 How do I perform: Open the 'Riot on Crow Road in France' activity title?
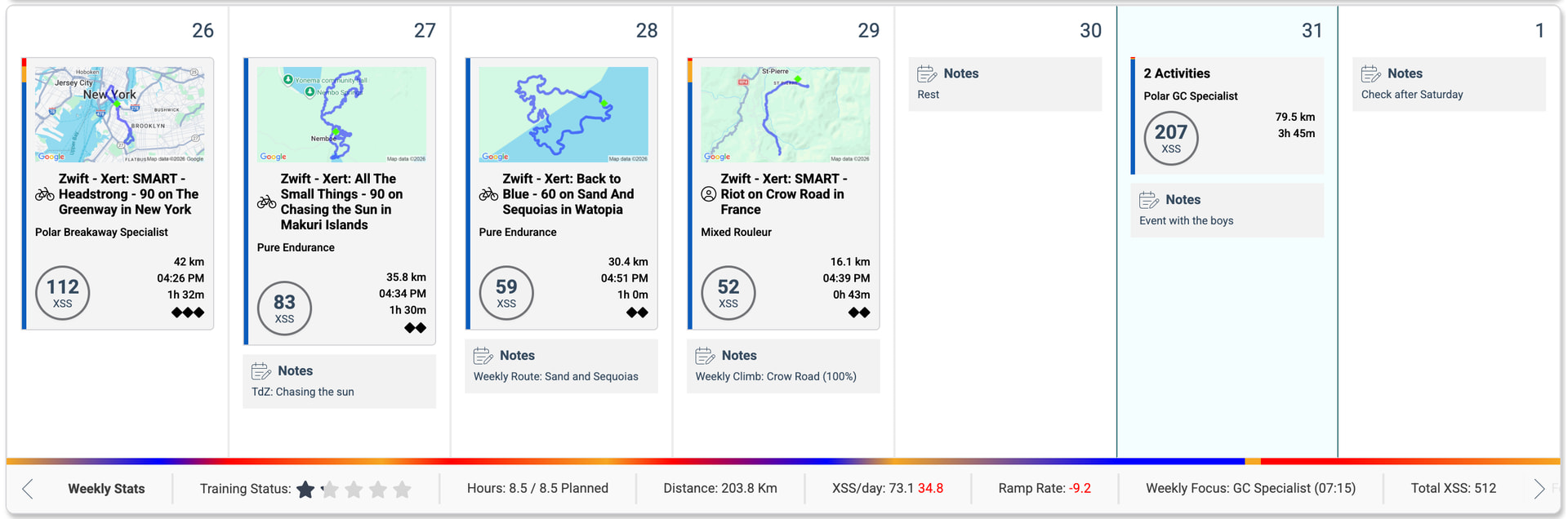782,194
